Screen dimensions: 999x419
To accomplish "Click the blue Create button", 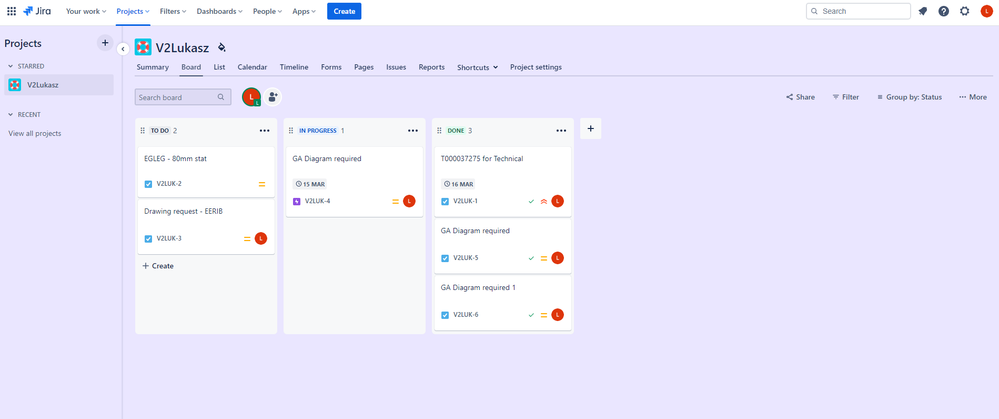I will point(344,11).
